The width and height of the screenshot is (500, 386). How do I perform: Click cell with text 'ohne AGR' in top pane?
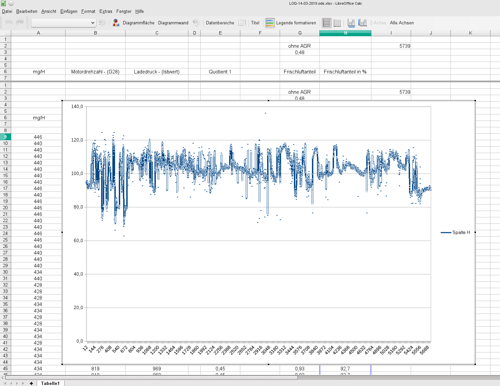click(x=299, y=46)
